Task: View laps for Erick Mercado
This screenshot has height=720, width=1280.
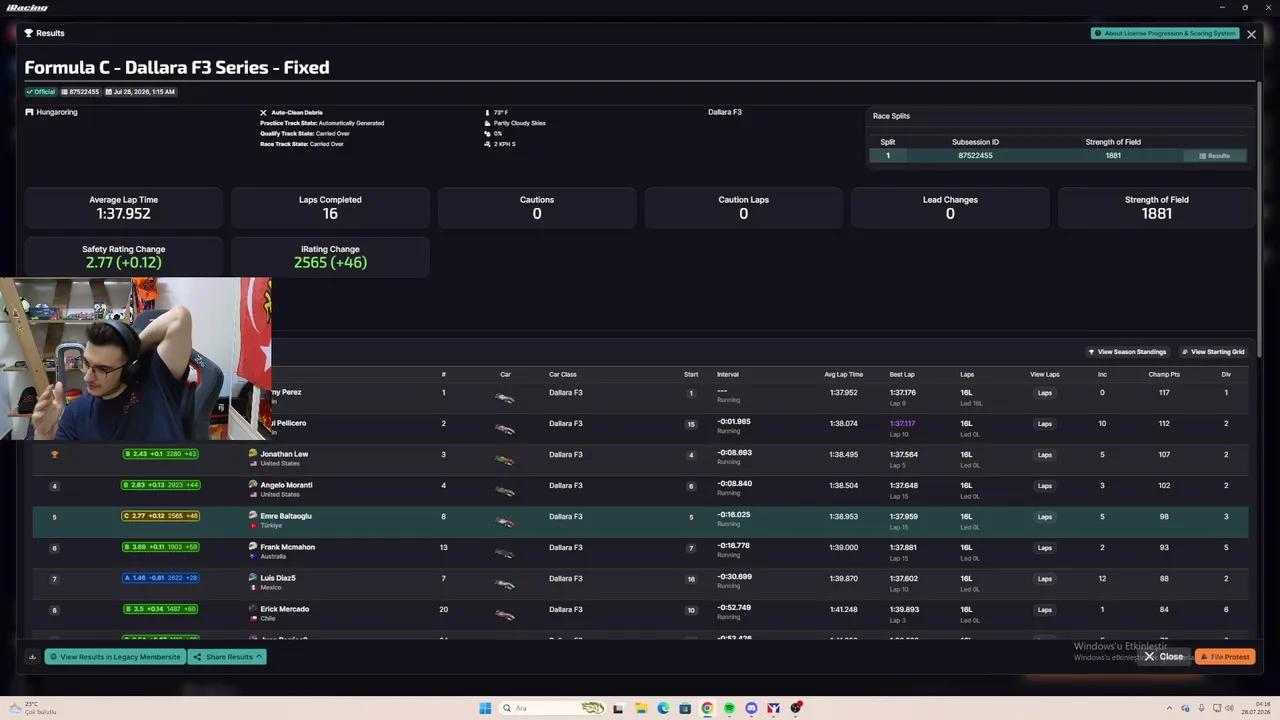Action: coord(1045,610)
